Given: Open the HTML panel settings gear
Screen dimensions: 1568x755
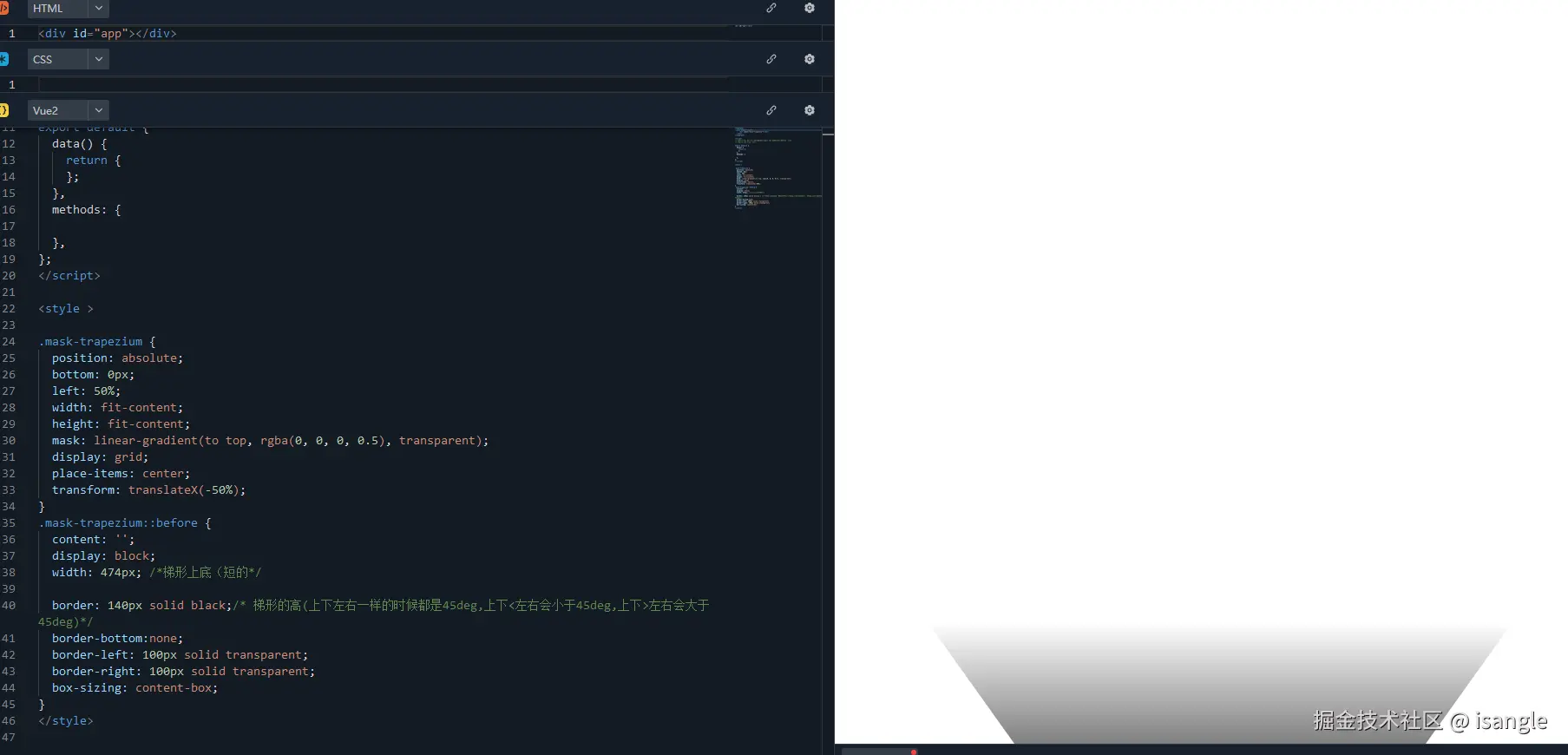Looking at the screenshot, I should (810, 8).
